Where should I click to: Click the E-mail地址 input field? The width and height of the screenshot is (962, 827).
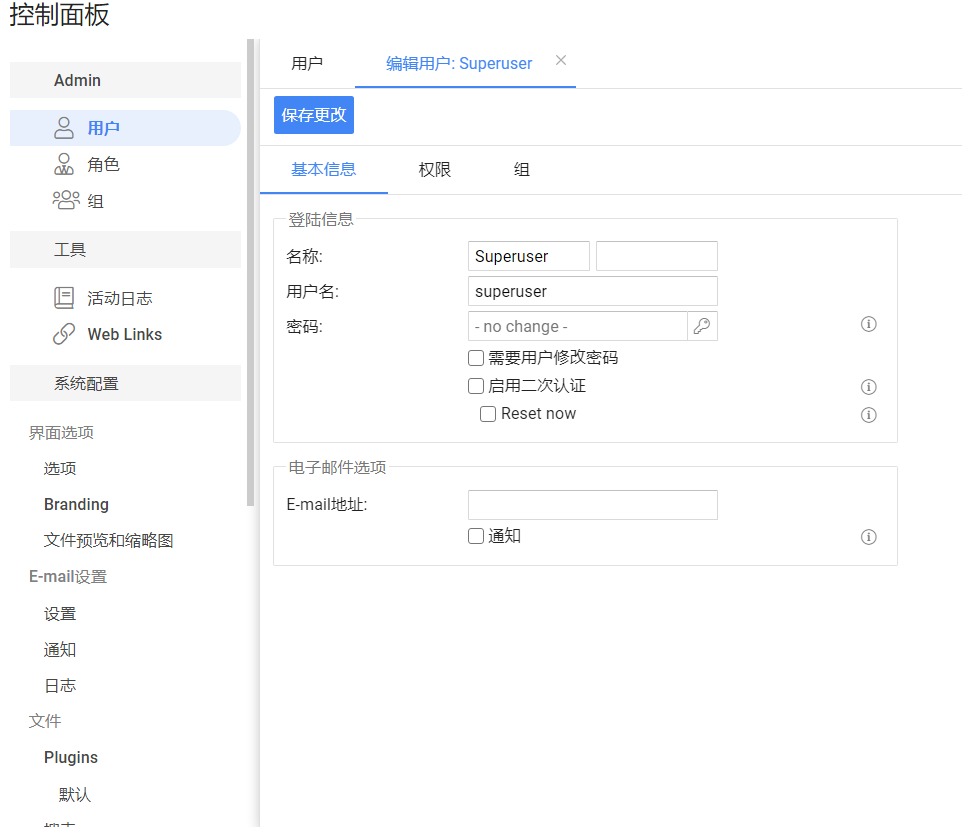[x=592, y=505]
